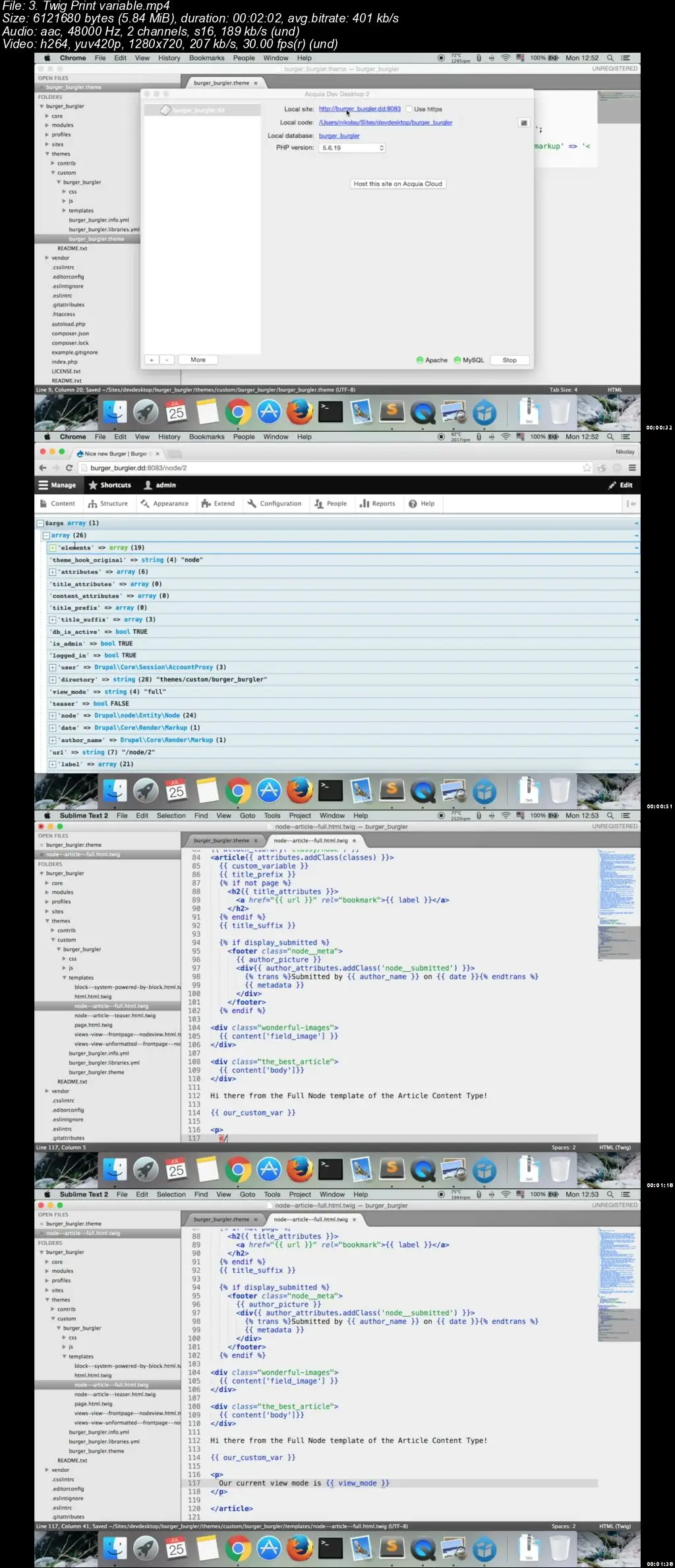Click Spotlight magnifier in 00:00:51 frame menu bar

pyautogui.click(x=610, y=437)
